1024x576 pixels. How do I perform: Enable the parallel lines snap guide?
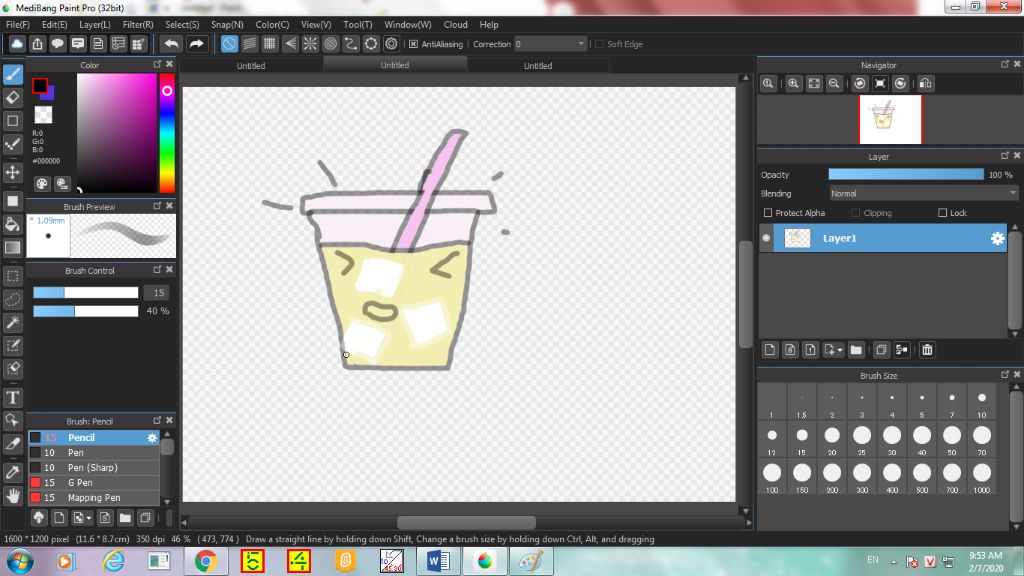(x=249, y=44)
